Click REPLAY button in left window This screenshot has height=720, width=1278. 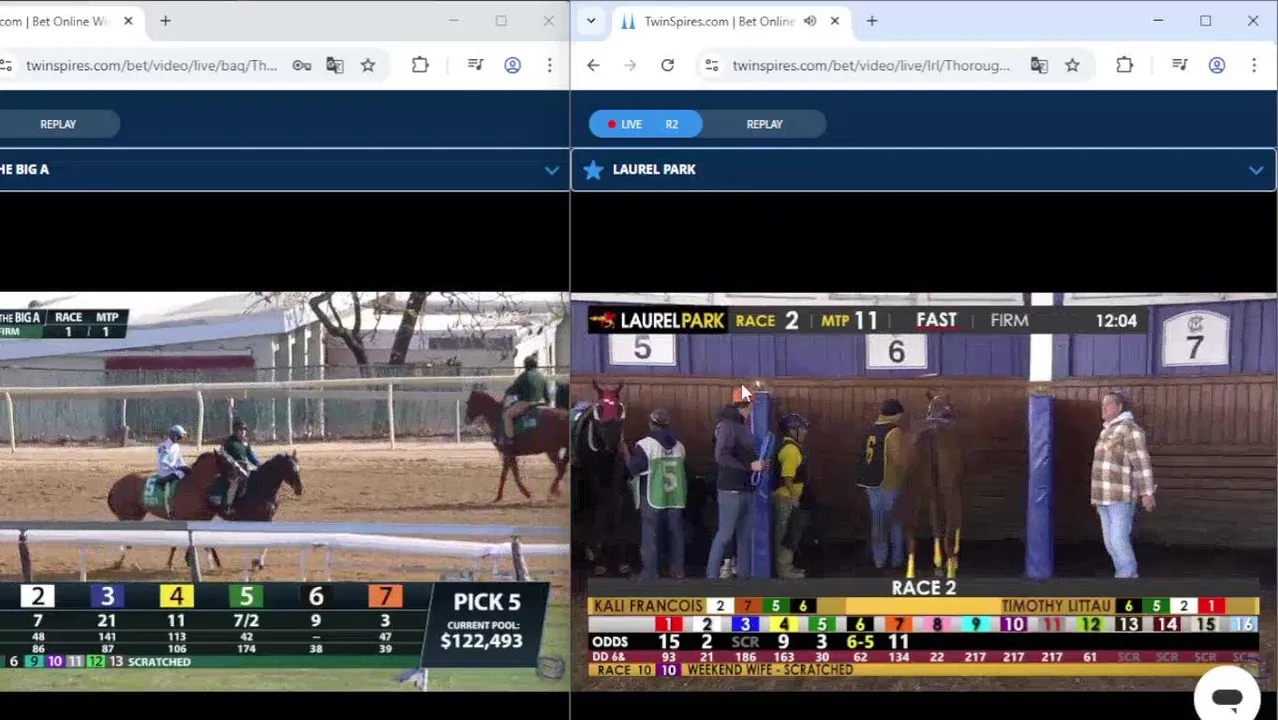tap(58, 124)
